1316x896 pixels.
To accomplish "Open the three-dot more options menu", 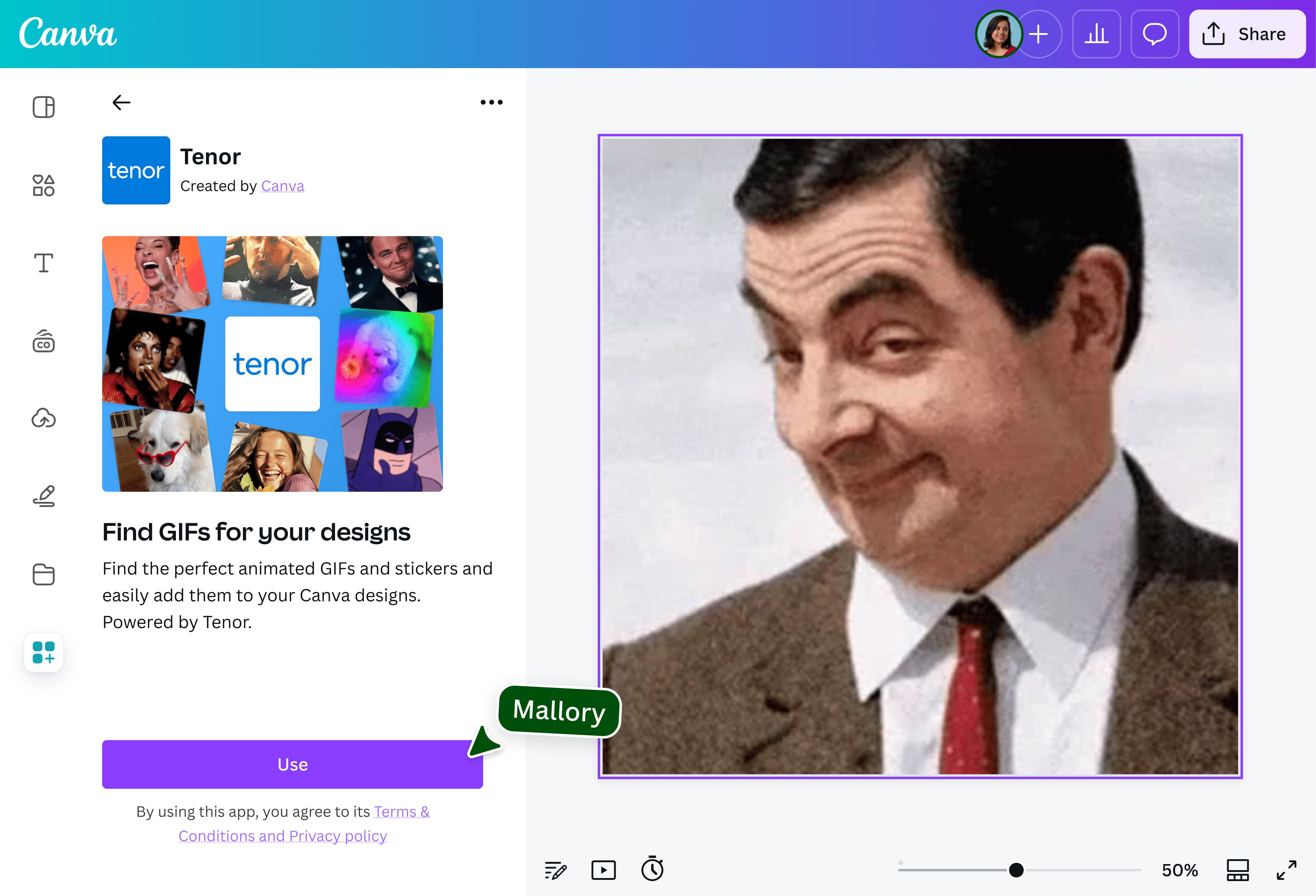I will 491,103.
